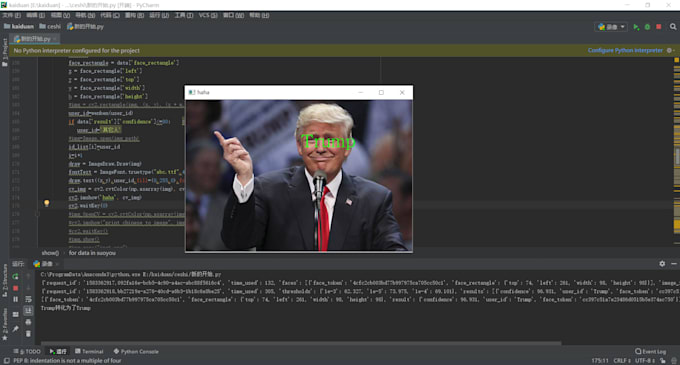680x365 pixels.
Task: Toggle scroll to end in Run console
Action: 28,310
